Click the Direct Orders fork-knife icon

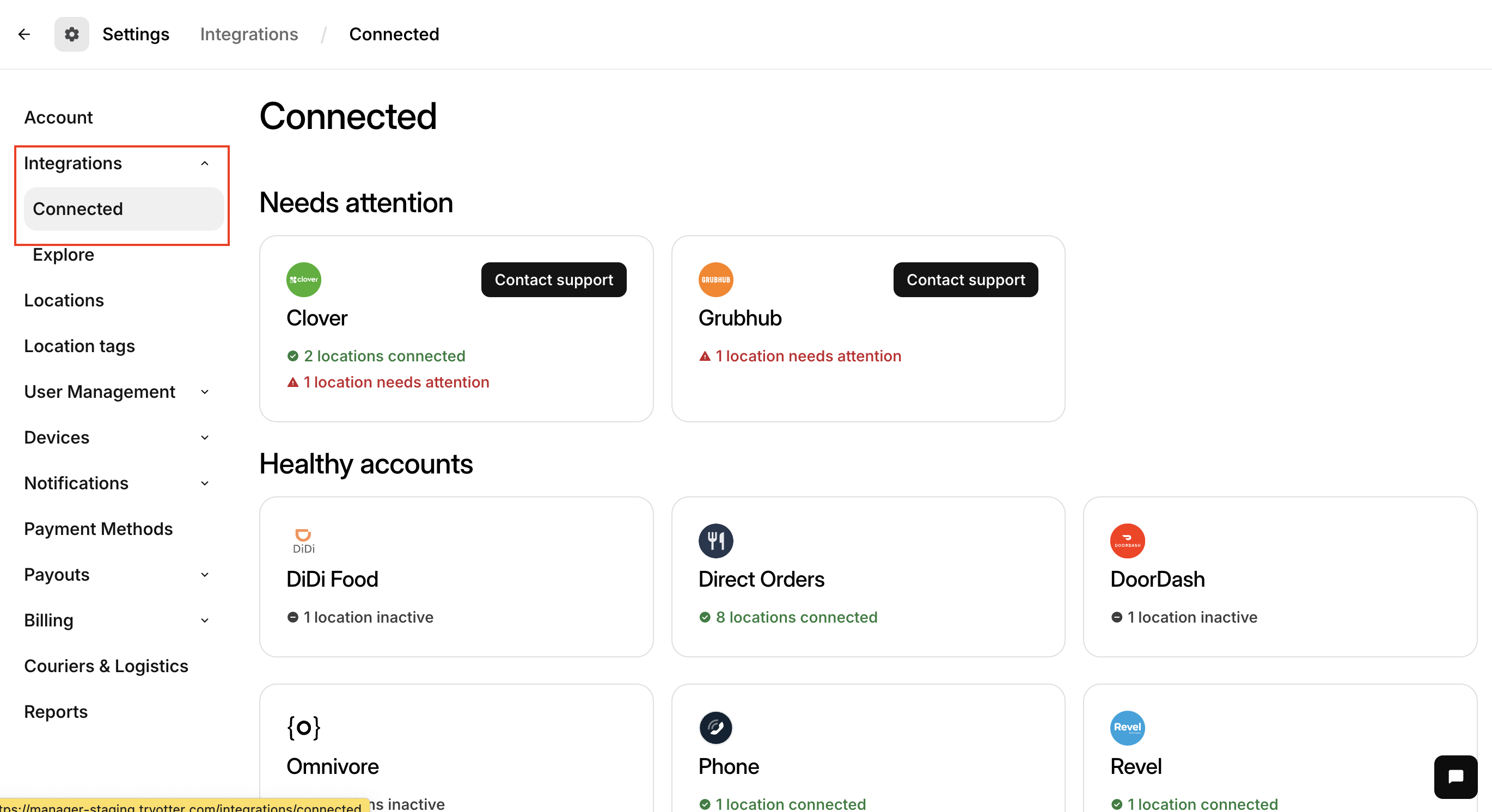point(716,540)
